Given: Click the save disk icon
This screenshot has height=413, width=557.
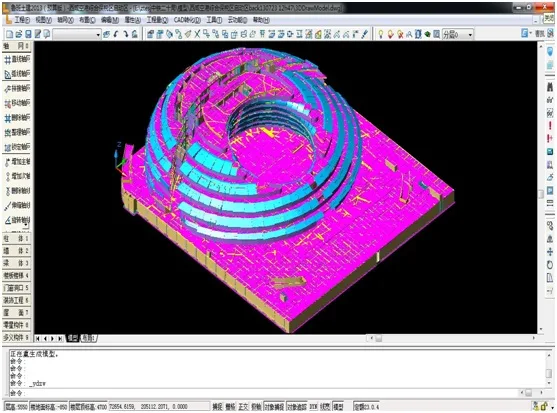Looking at the screenshot, I should point(28,34).
